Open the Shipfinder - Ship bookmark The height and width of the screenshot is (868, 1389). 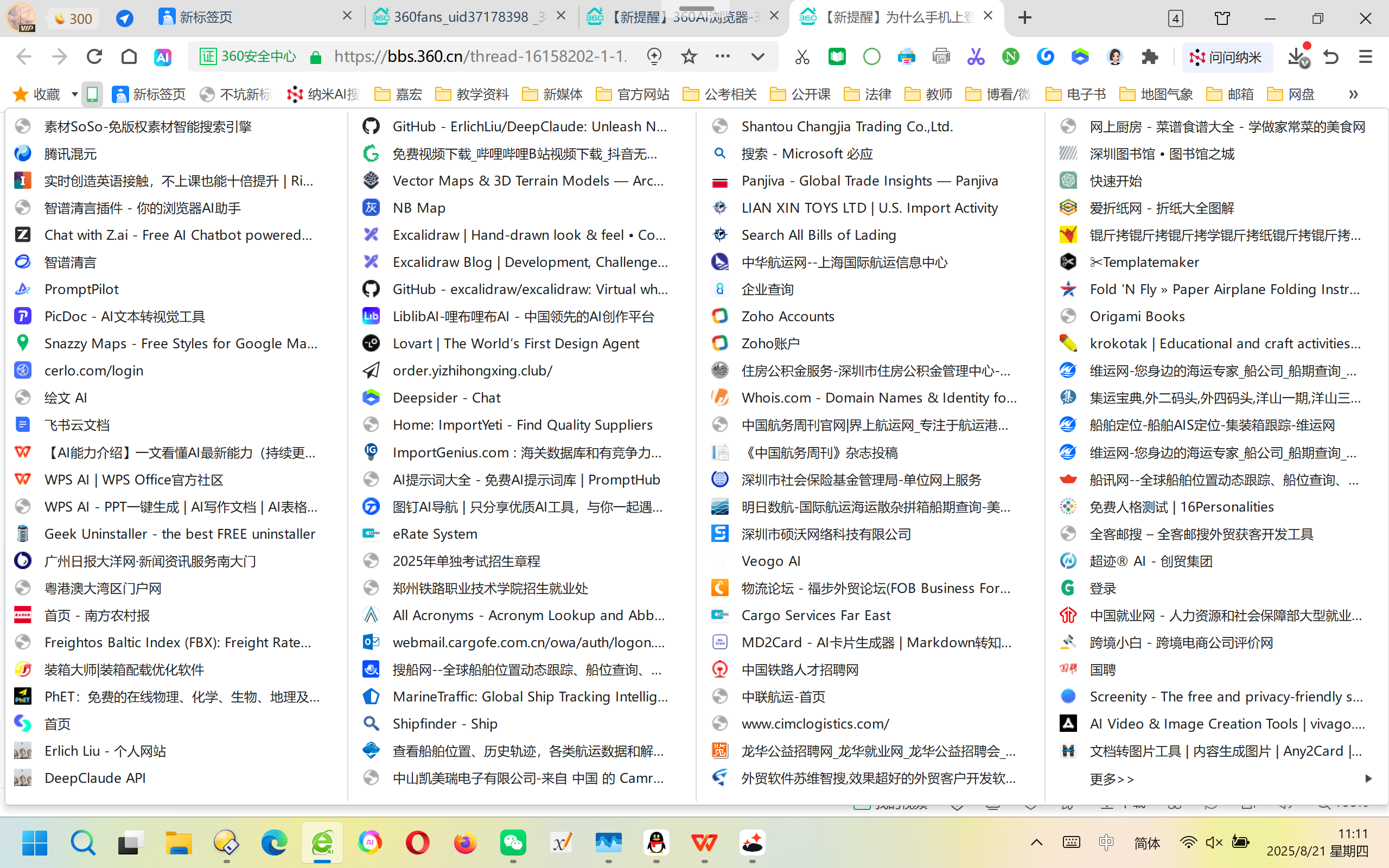[x=521, y=724]
